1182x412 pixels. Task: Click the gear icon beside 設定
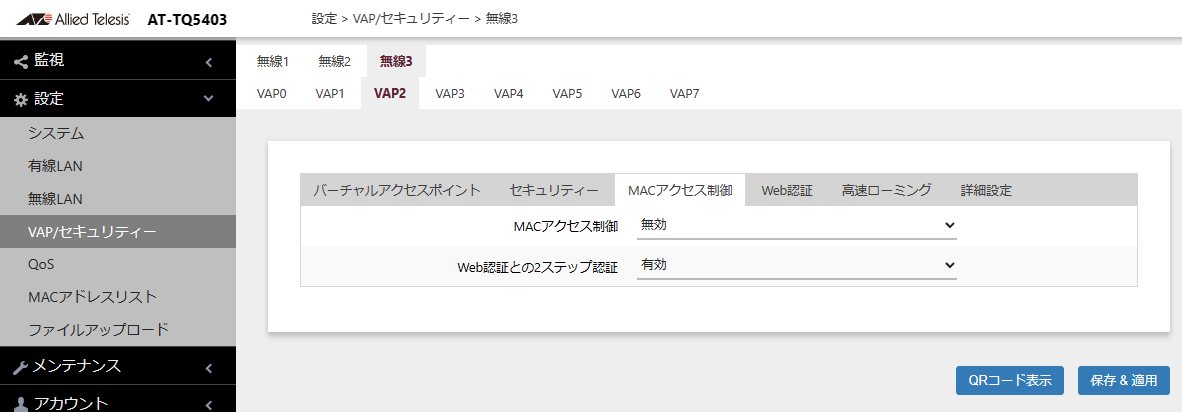20,99
